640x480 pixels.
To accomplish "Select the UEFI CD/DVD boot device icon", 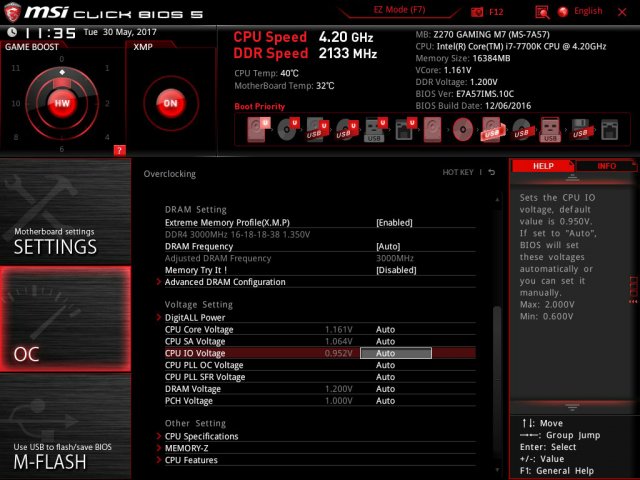I will click(288, 129).
